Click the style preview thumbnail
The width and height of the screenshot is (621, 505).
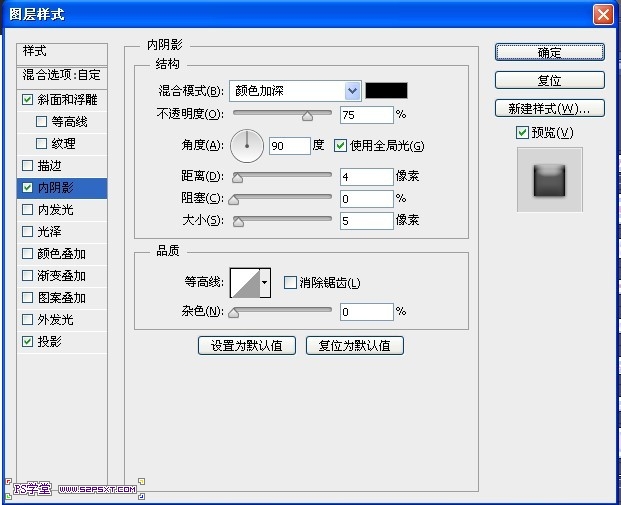coord(550,180)
